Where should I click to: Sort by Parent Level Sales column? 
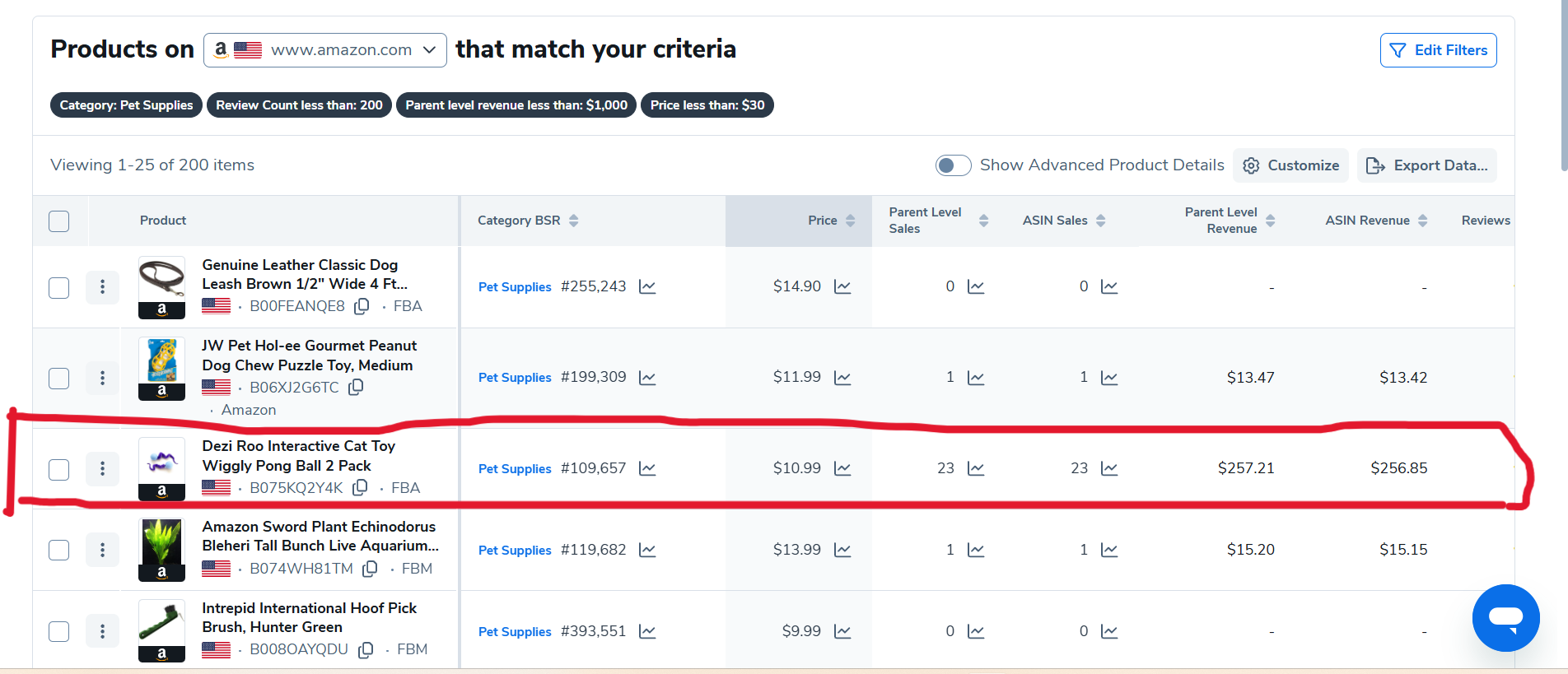[983, 221]
